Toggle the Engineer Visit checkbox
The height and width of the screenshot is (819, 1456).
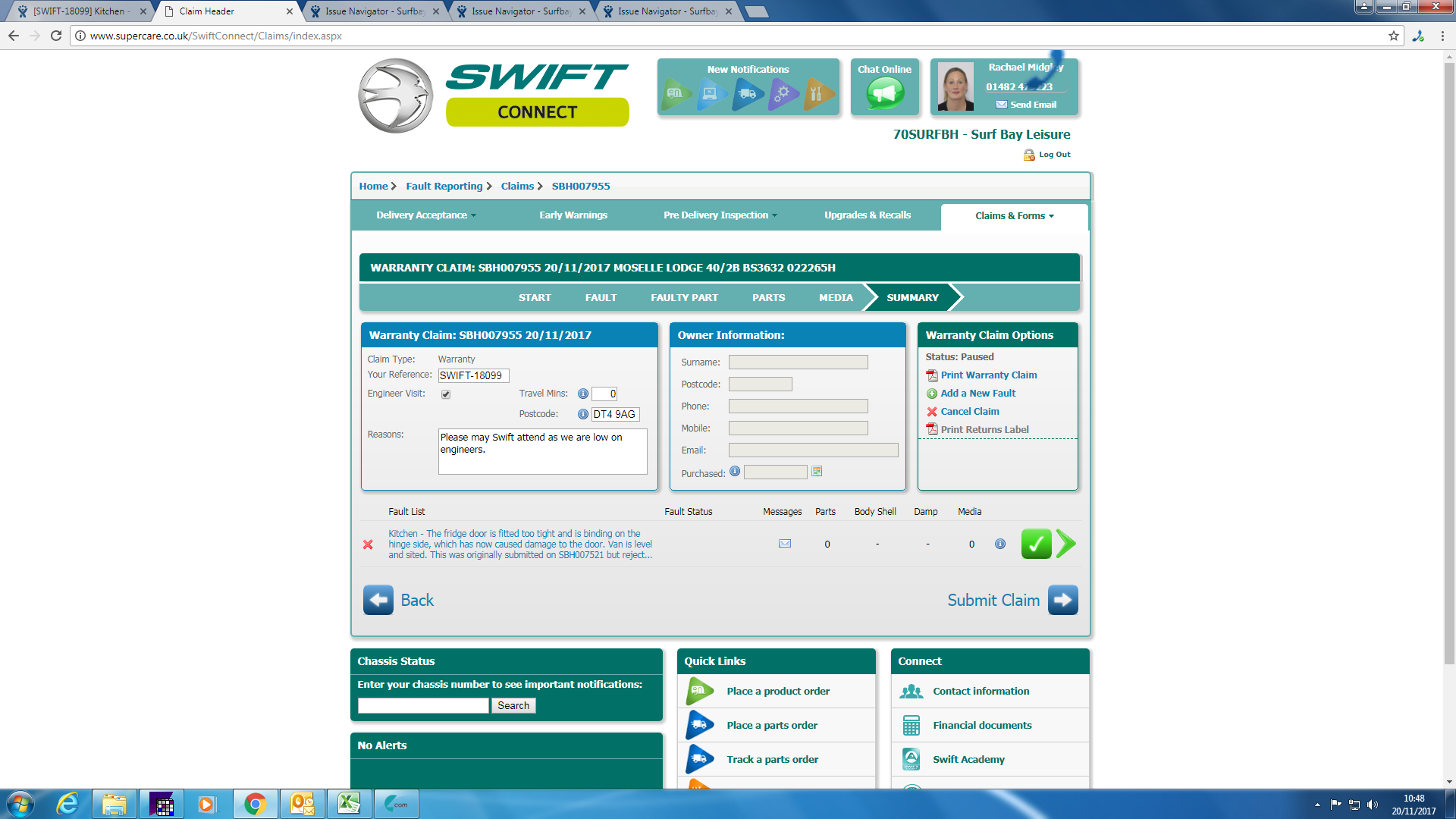point(446,394)
